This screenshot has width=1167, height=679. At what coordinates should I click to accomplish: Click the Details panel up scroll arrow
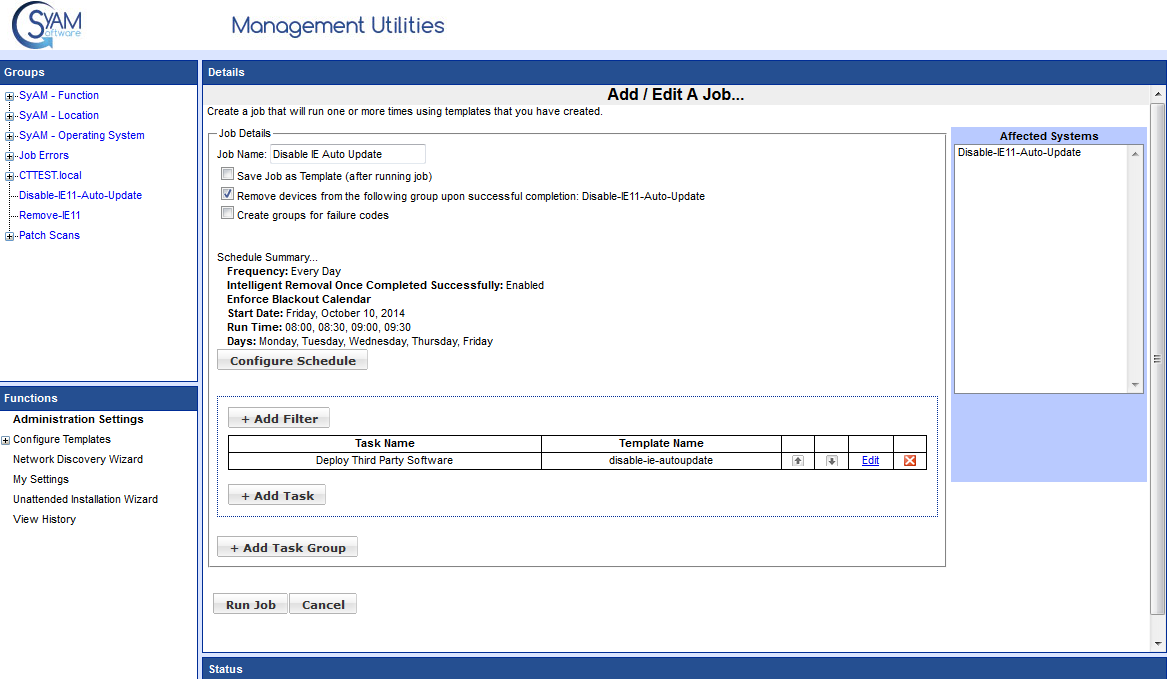1158,93
